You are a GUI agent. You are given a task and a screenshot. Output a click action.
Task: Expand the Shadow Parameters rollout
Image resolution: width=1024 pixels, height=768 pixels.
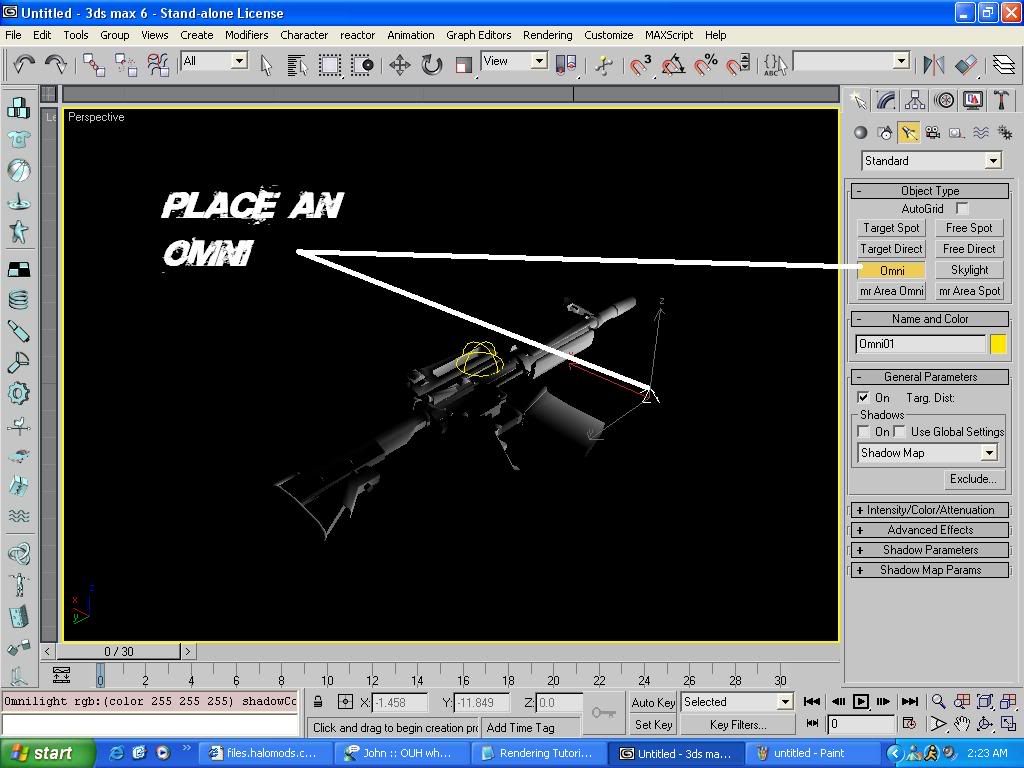pyautogui.click(x=930, y=550)
